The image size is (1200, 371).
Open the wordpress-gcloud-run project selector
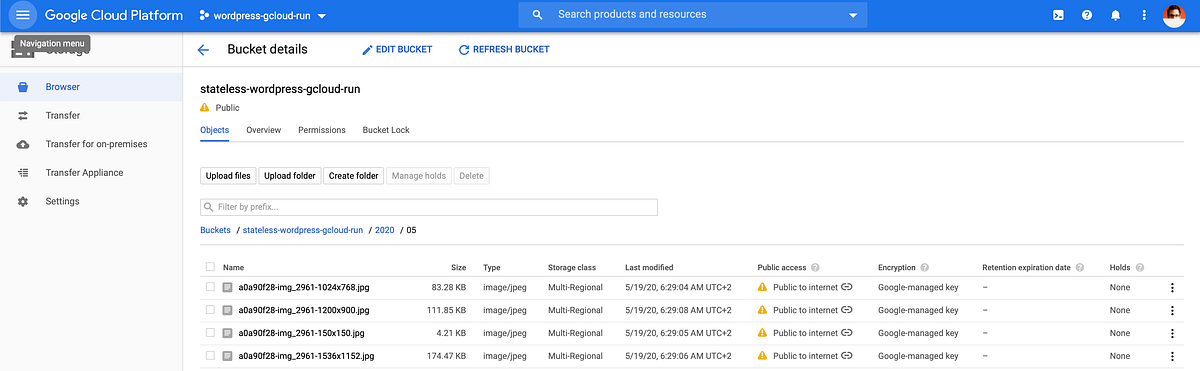tap(263, 16)
